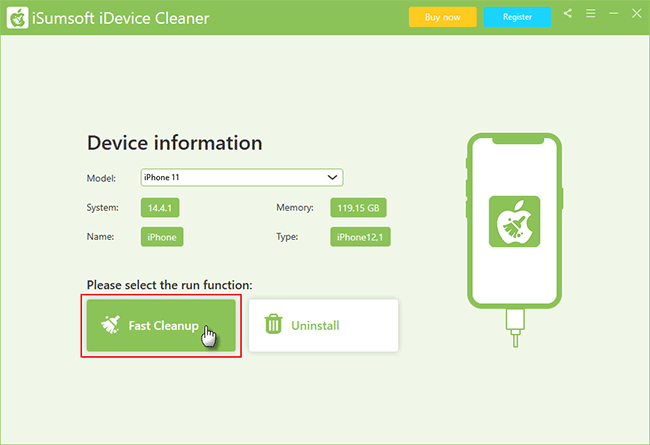Click the Register button
Image resolution: width=650 pixels, height=445 pixels.
(517, 17)
